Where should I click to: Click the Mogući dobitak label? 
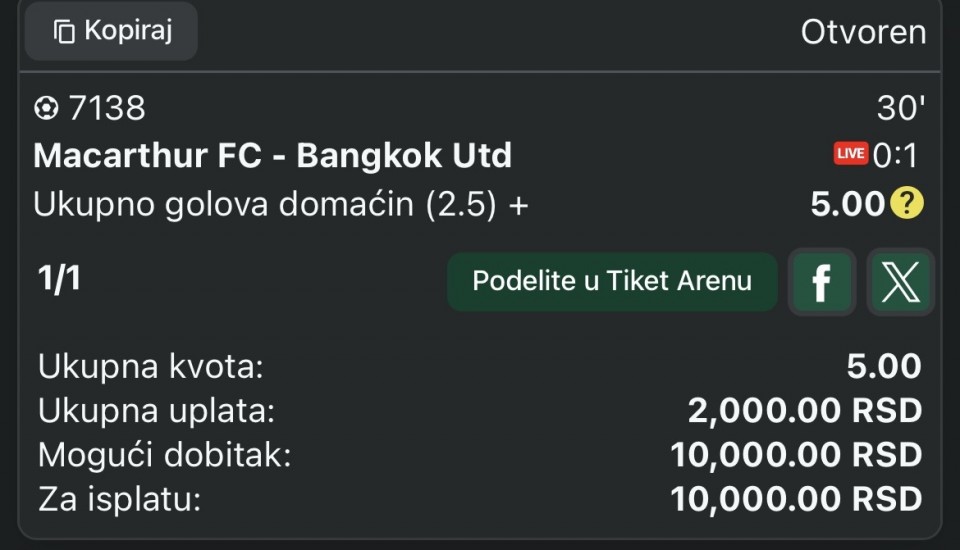[165, 455]
